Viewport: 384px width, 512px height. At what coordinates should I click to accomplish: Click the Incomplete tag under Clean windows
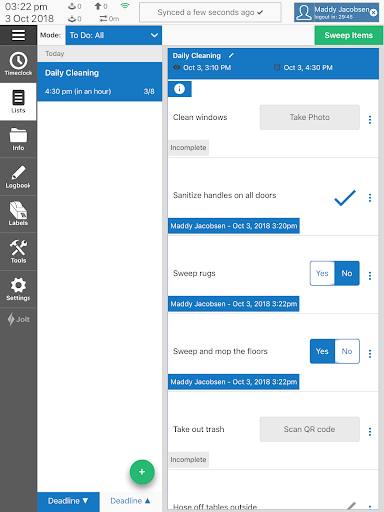188,148
